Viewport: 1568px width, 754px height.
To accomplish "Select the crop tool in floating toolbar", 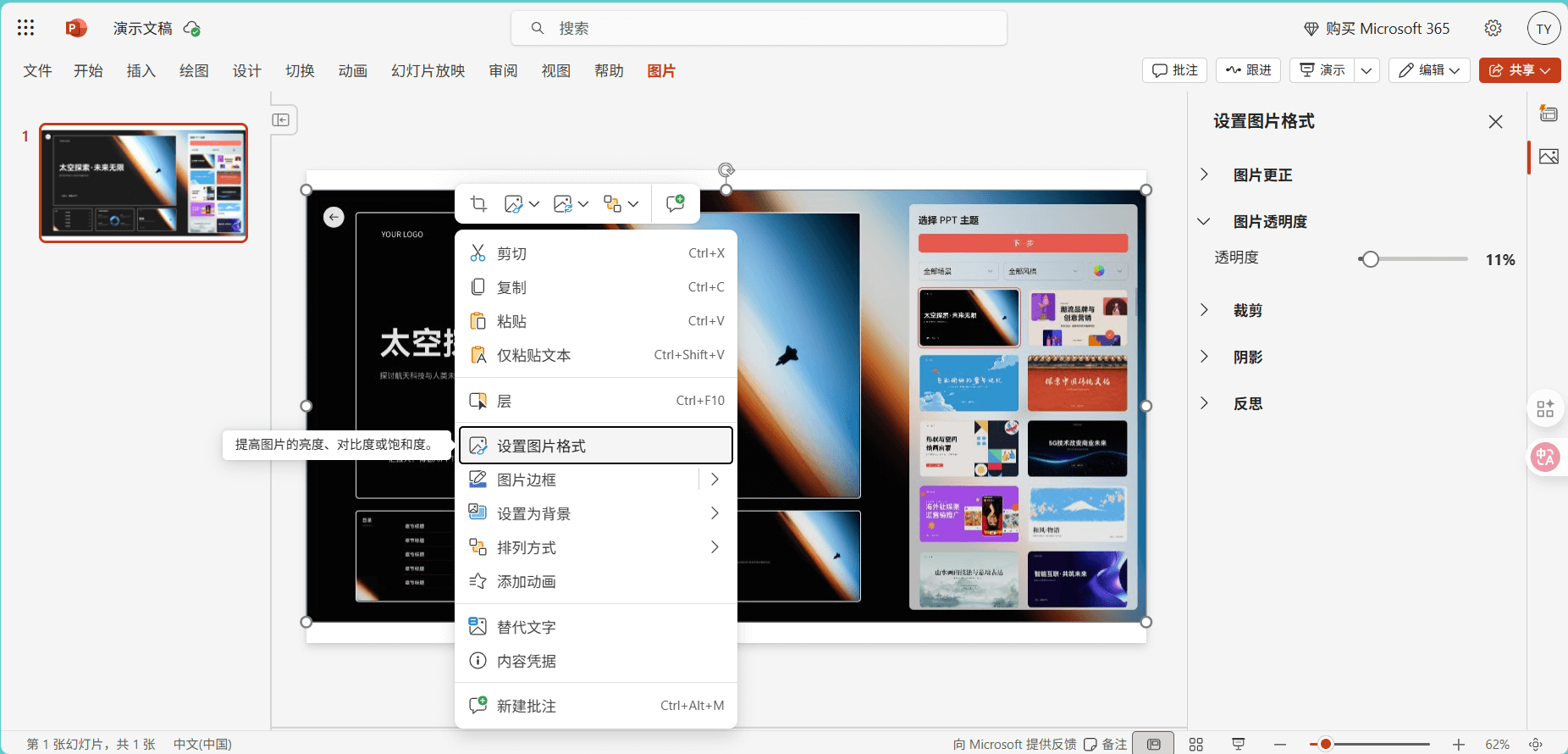I will (x=478, y=203).
